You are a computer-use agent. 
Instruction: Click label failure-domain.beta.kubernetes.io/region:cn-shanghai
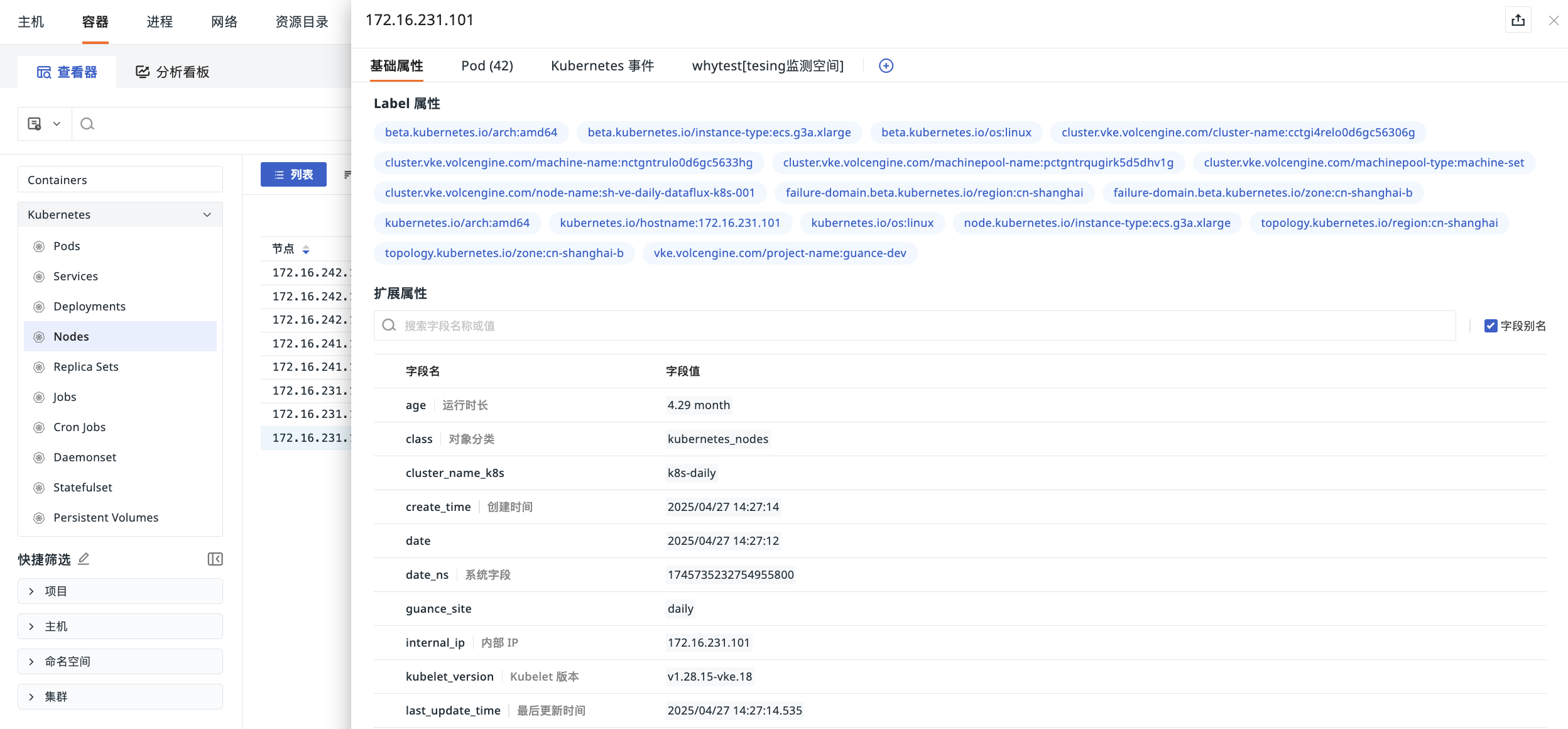(934, 193)
